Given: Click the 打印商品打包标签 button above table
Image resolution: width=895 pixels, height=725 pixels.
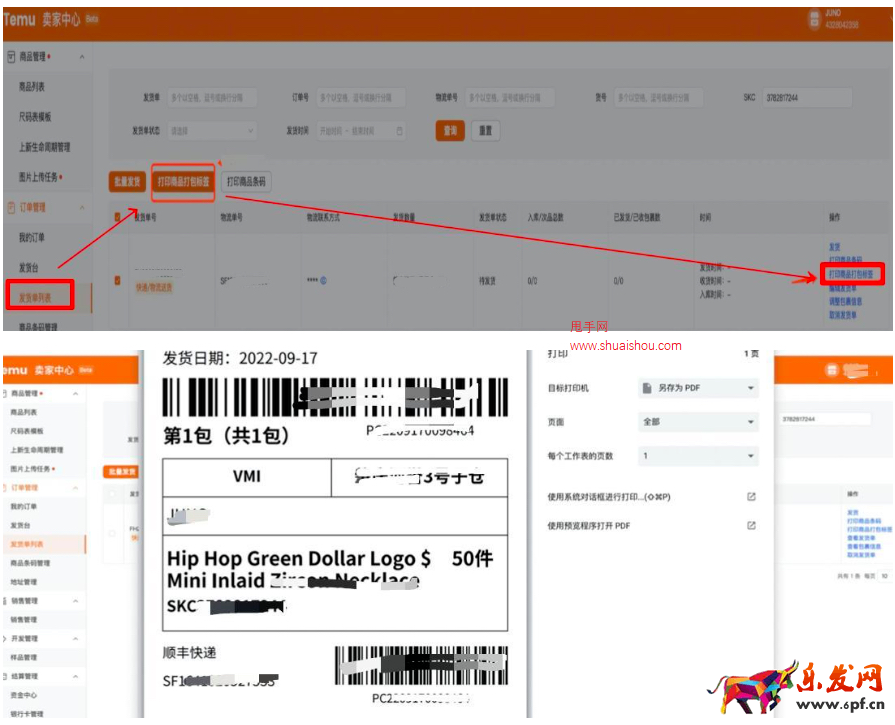Looking at the screenshot, I should coord(183,182).
